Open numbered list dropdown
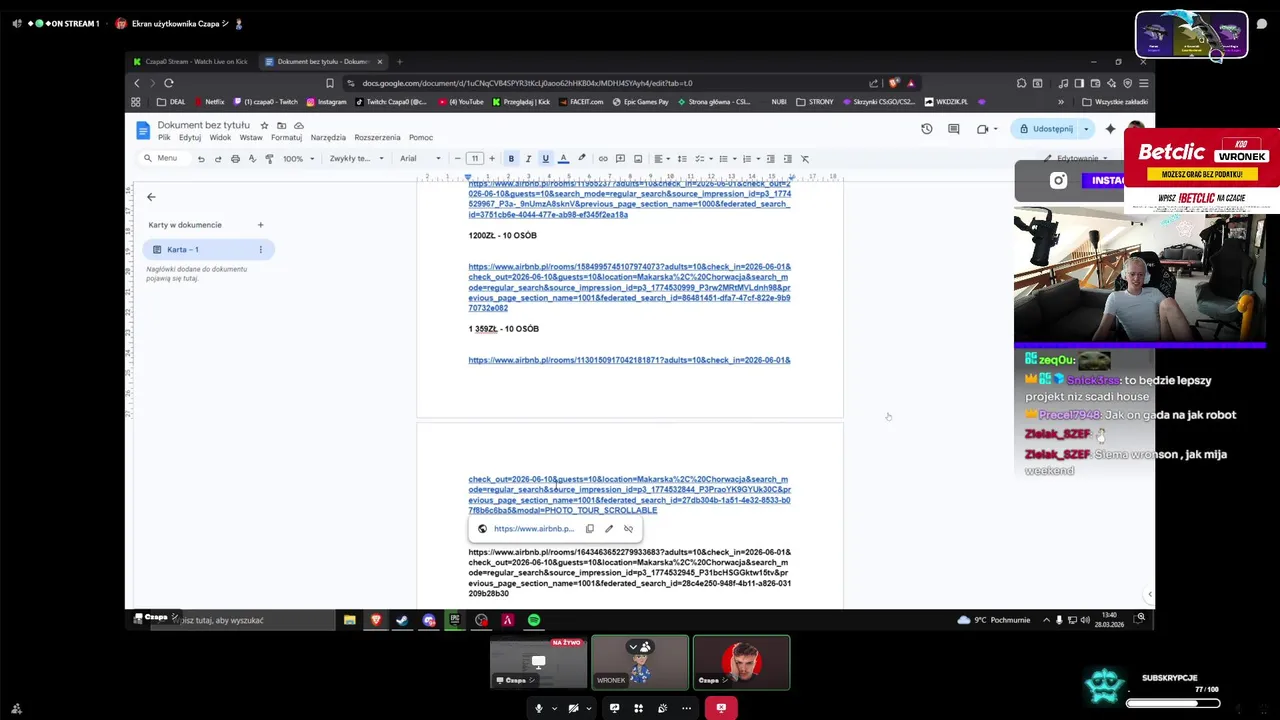1280x720 pixels. (x=750, y=159)
